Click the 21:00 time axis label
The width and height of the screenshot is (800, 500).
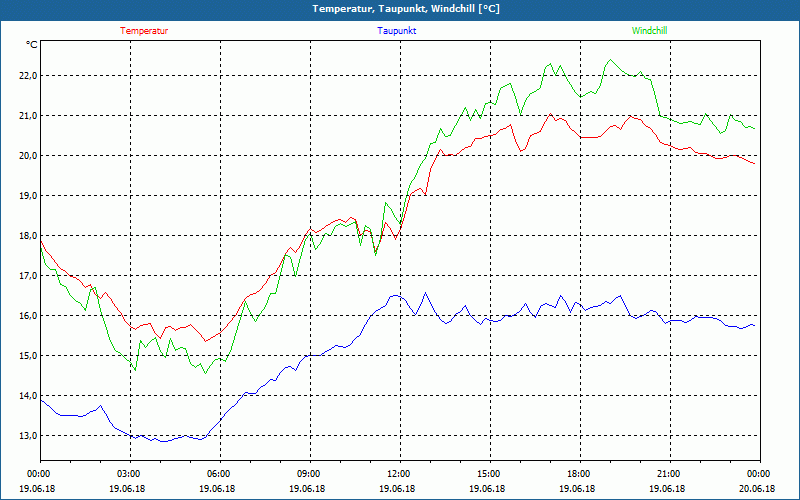point(670,474)
